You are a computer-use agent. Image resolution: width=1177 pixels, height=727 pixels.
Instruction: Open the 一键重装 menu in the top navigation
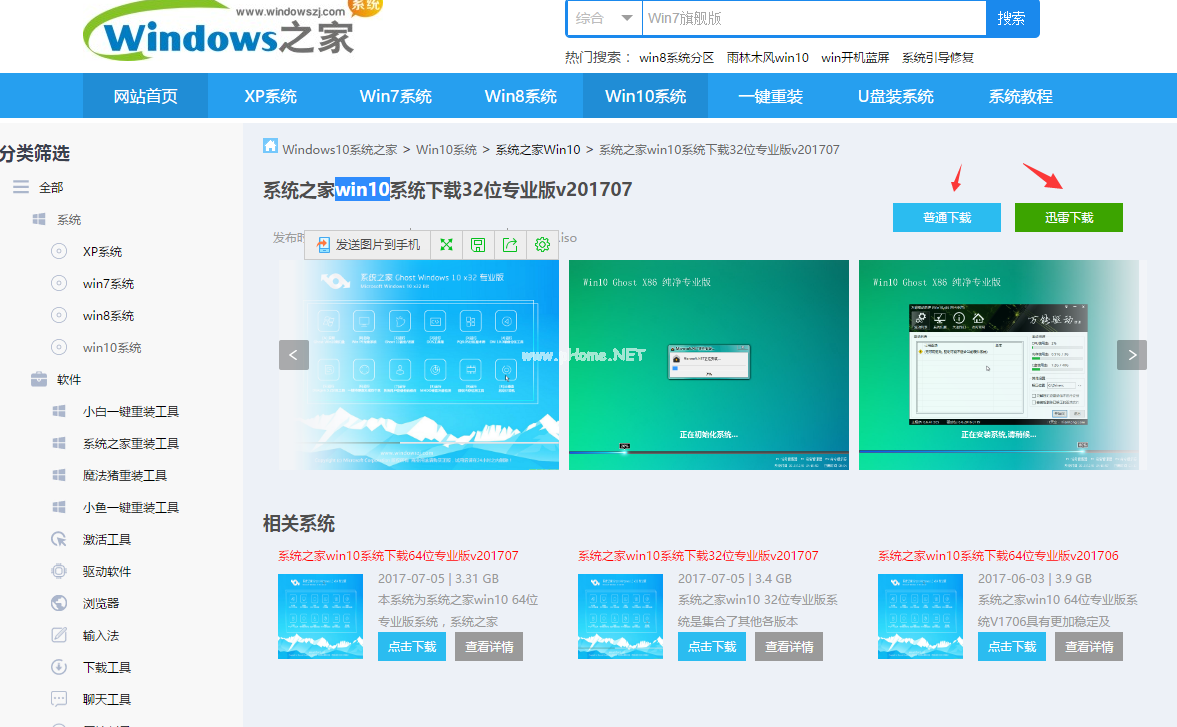click(772, 95)
